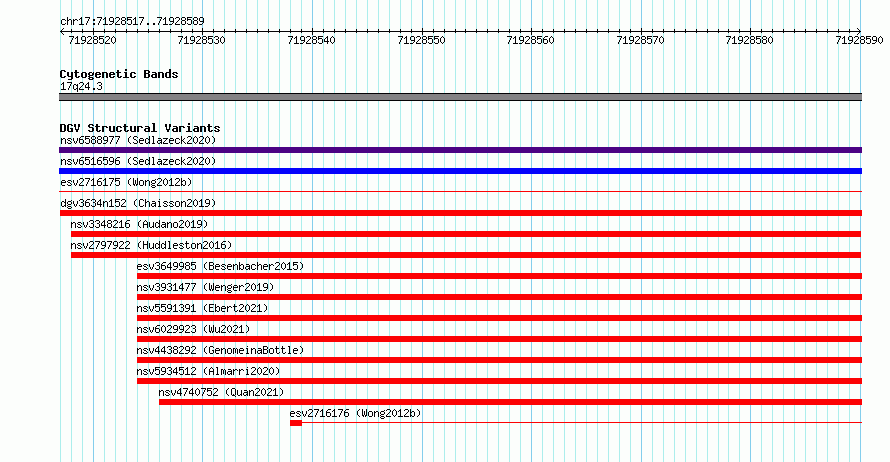Click ruler position 71928570

pos(641,40)
